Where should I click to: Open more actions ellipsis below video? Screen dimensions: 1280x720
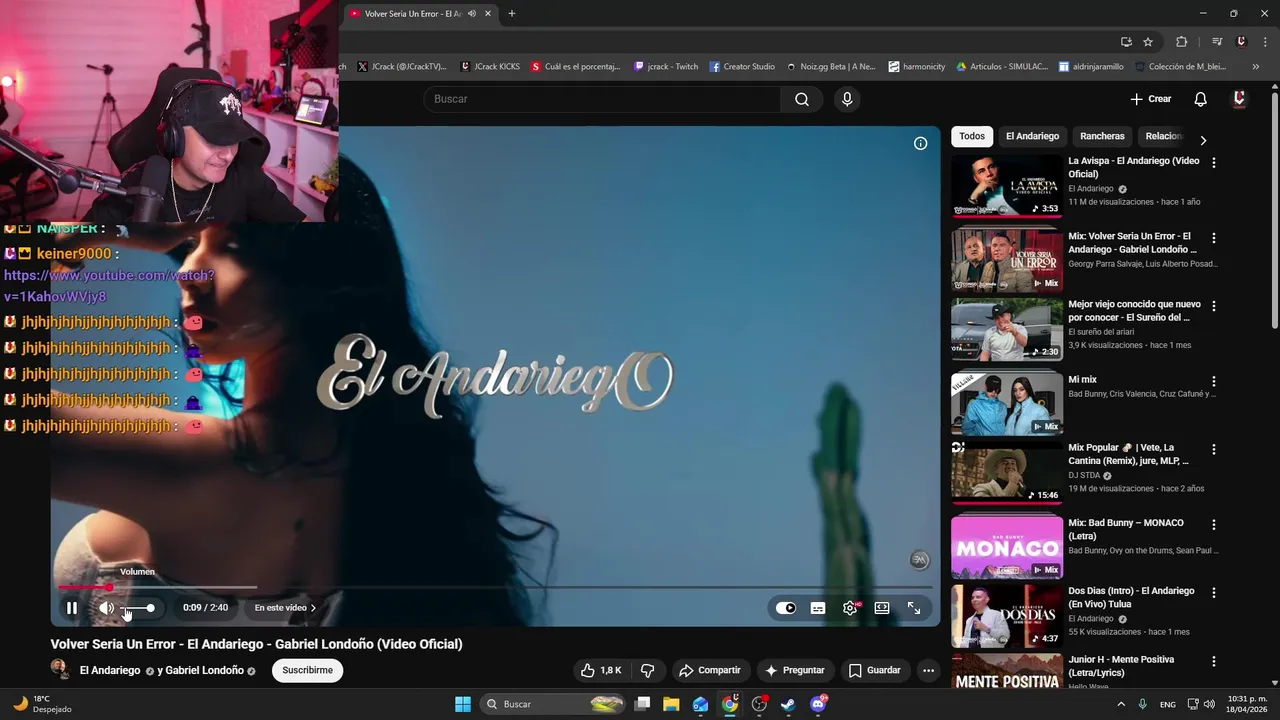(928, 670)
